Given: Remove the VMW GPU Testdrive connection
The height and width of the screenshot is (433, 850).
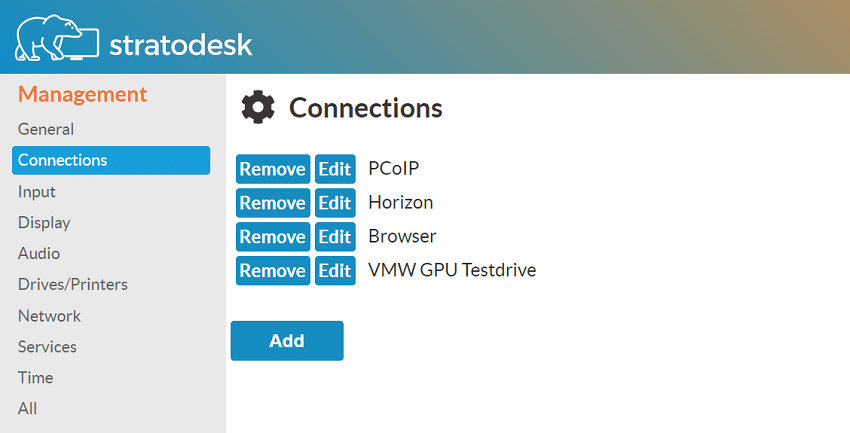Looking at the screenshot, I should tap(273, 270).
